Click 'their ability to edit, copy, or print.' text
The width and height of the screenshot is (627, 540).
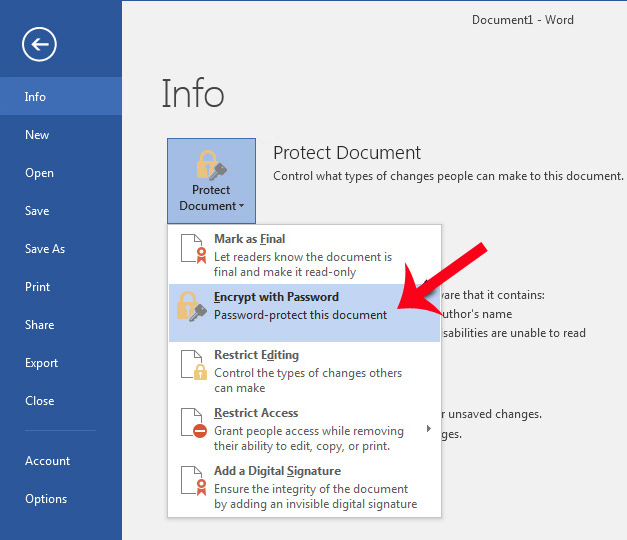click(x=302, y=446)
